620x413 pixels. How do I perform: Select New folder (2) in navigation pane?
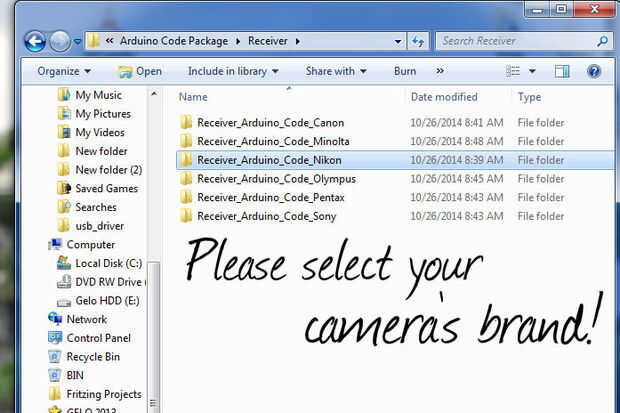108,170
